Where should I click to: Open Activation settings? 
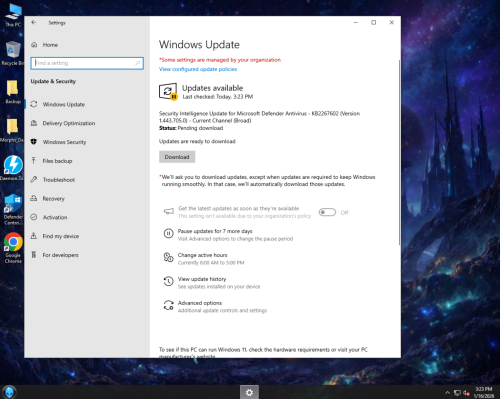55,217
